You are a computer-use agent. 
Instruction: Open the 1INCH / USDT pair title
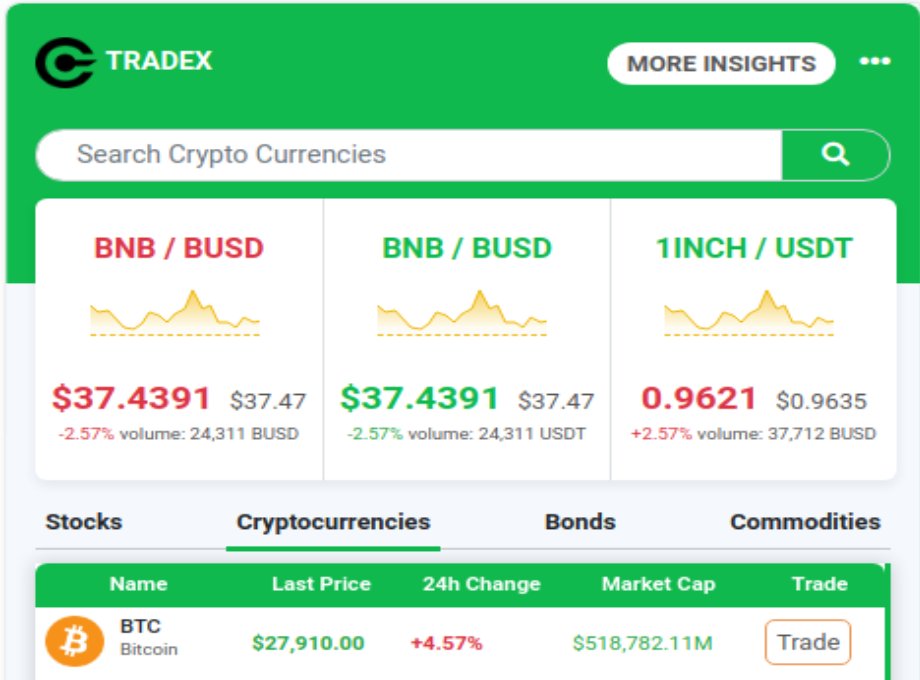754,248
